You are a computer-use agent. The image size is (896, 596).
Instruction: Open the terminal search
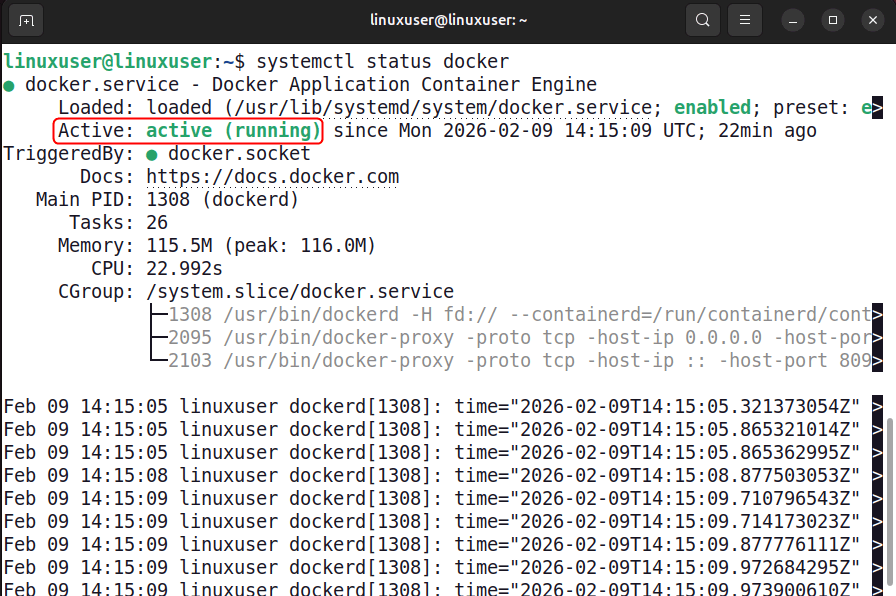pos(700,19)
